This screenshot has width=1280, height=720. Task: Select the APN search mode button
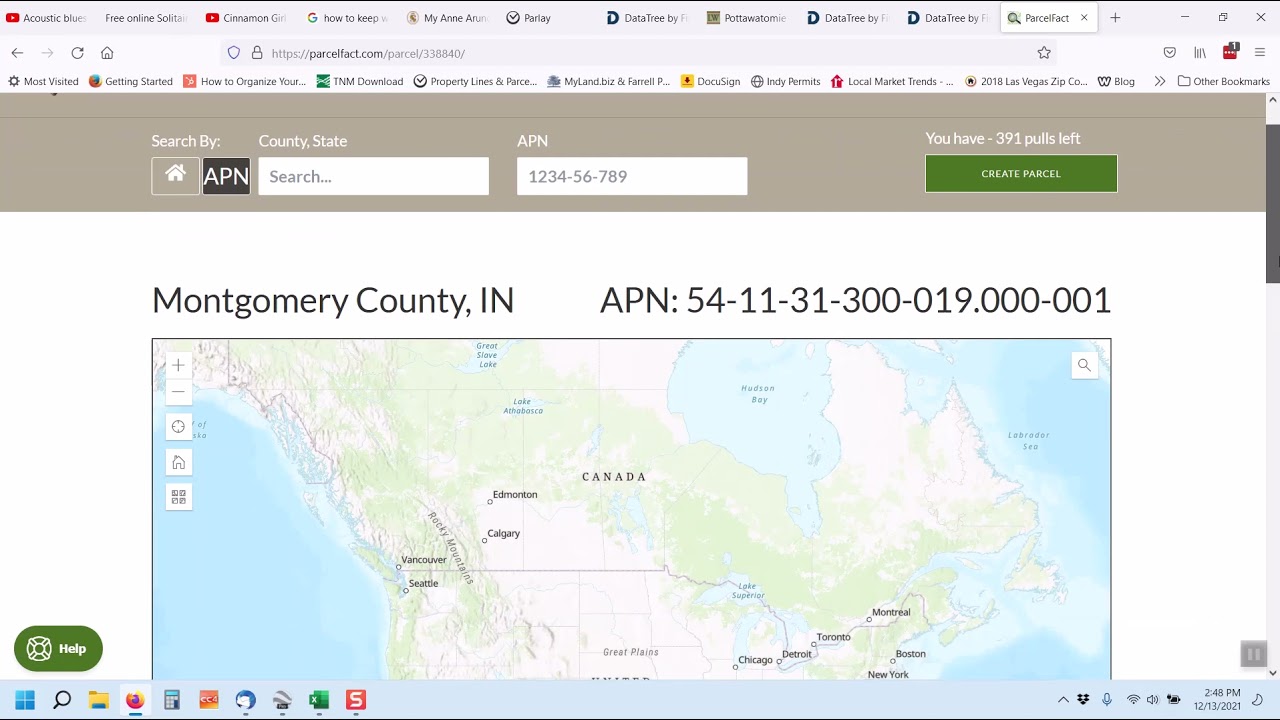226,176
